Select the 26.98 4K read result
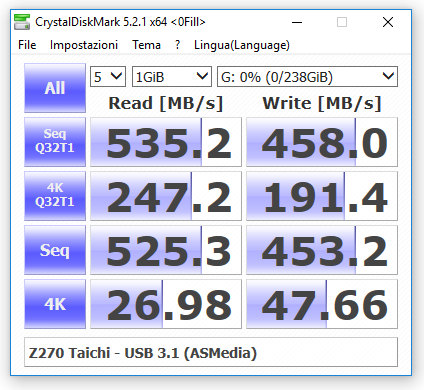Viewport: 424px width, 390px height. [x=166, y=304]
